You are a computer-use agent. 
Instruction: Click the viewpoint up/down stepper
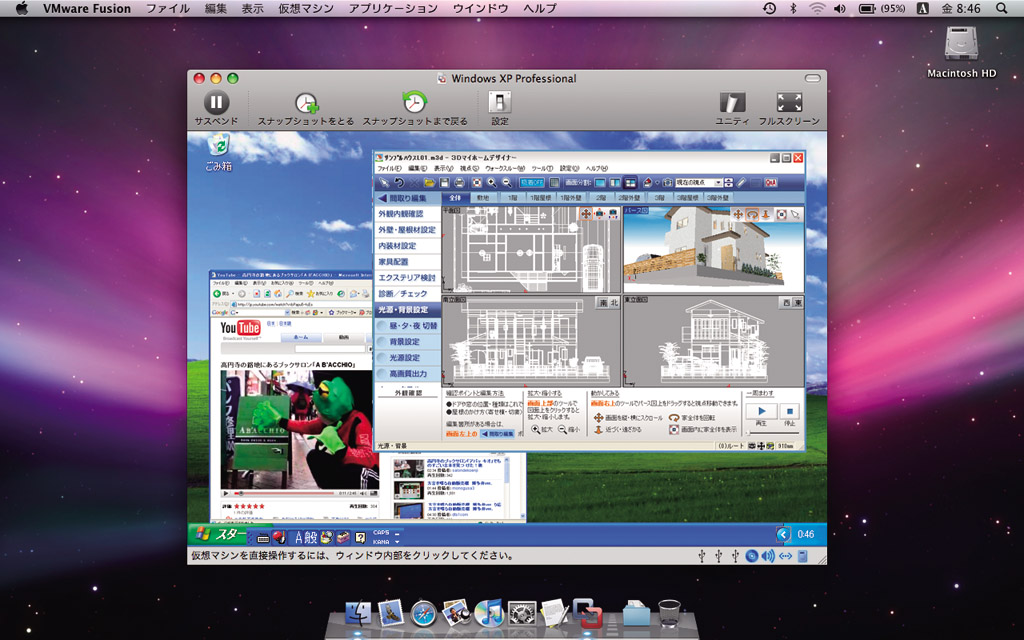coord(729,183)
